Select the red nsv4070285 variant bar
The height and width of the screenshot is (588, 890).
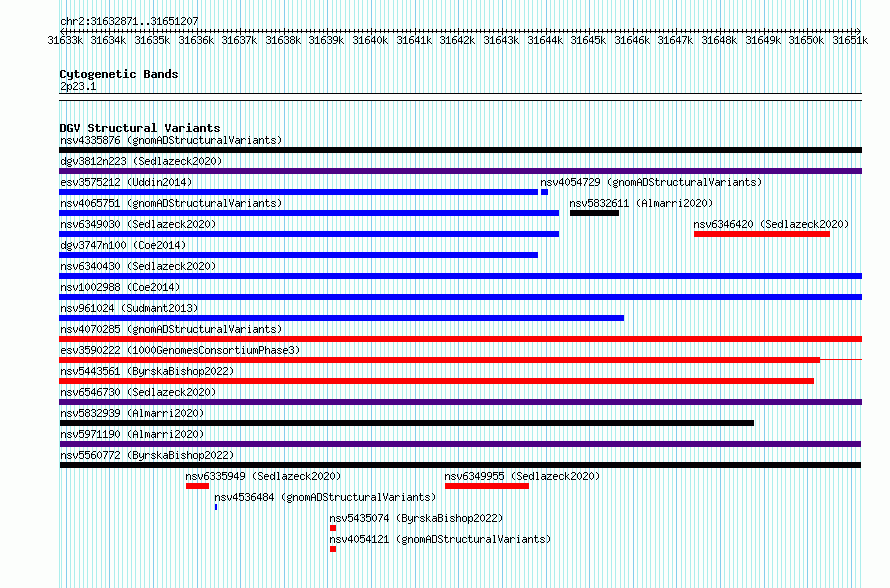(460, 339)
